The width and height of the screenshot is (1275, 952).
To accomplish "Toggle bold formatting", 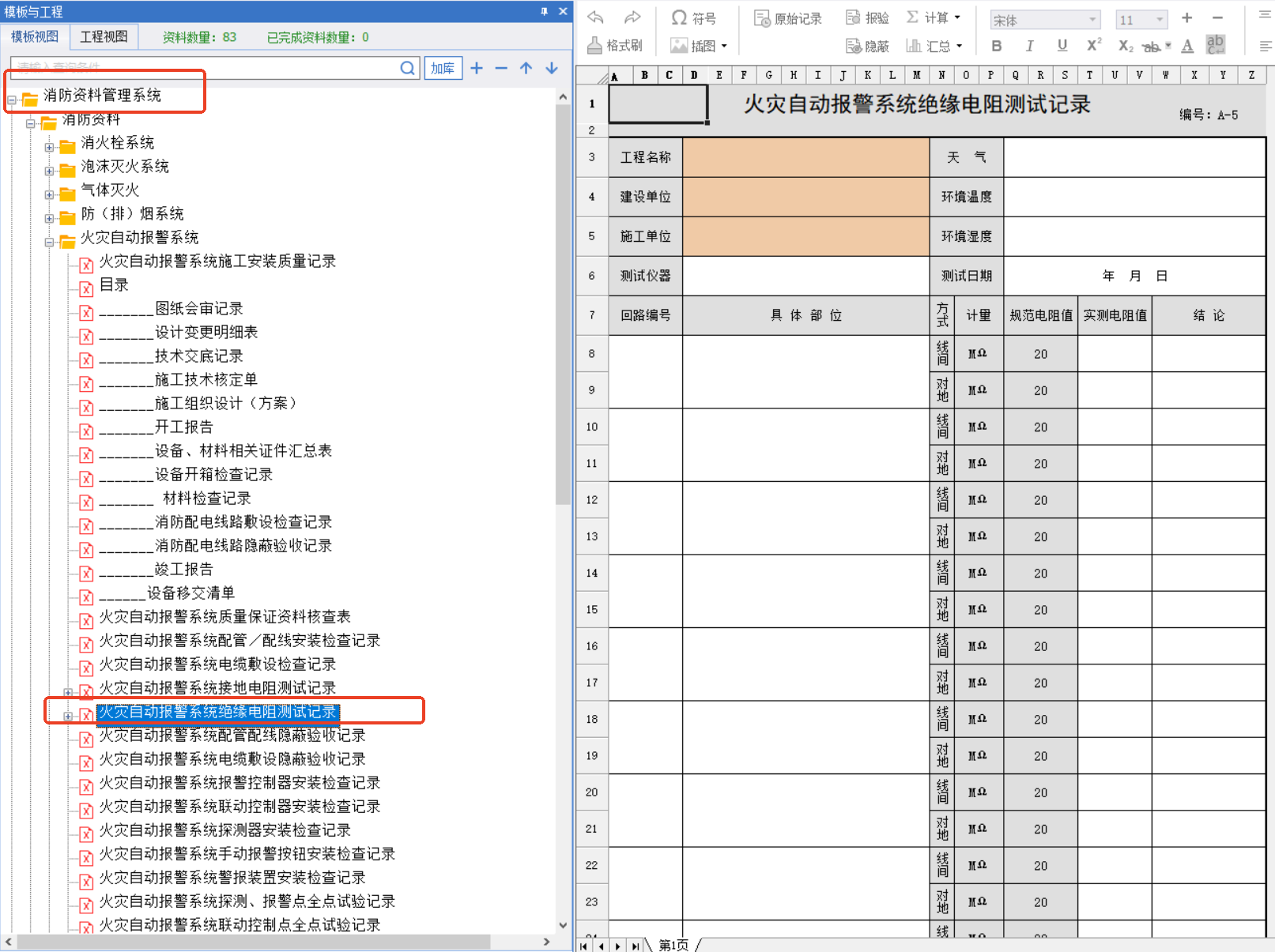I will click(997, 46).
